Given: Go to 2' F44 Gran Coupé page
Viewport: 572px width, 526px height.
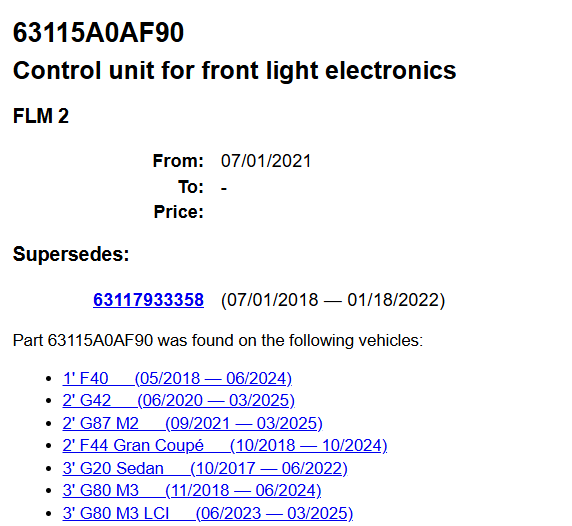Looking at the screenshot, I should click(225, 445).
